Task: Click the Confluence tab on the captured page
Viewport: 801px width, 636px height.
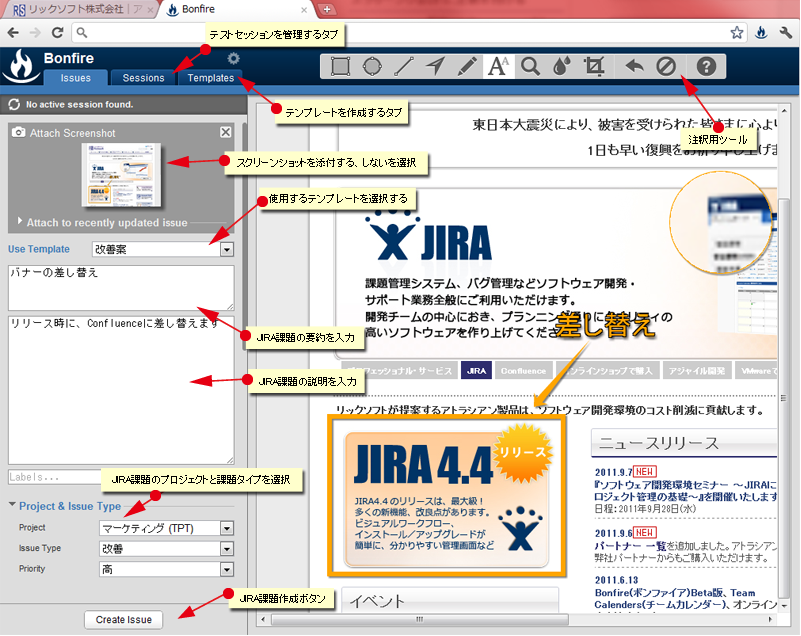Action: point(523,371)
